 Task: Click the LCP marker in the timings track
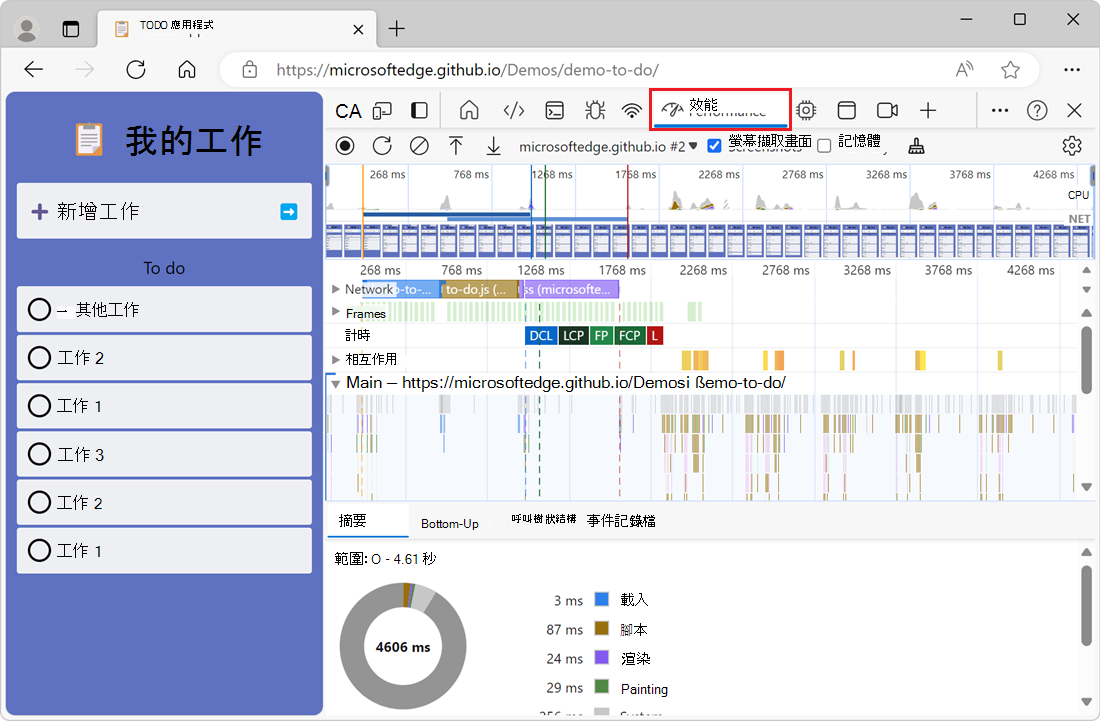click(573, 336)
